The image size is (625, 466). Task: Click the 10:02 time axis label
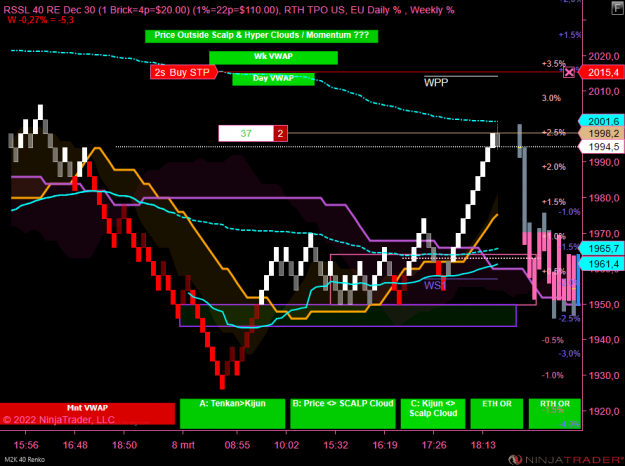tap(286, 445)
